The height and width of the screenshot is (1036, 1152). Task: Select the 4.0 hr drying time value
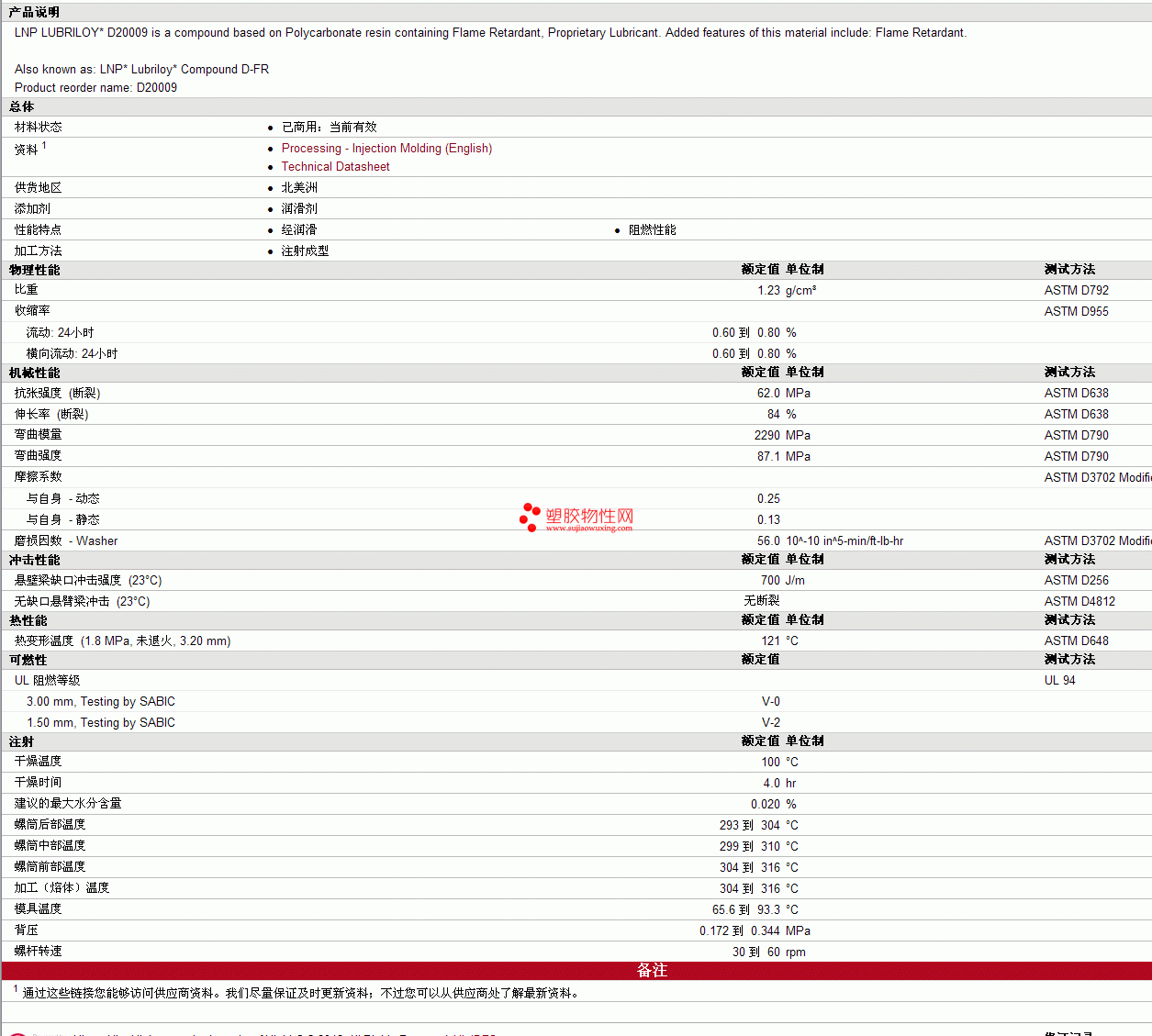[x=779, y=784]
